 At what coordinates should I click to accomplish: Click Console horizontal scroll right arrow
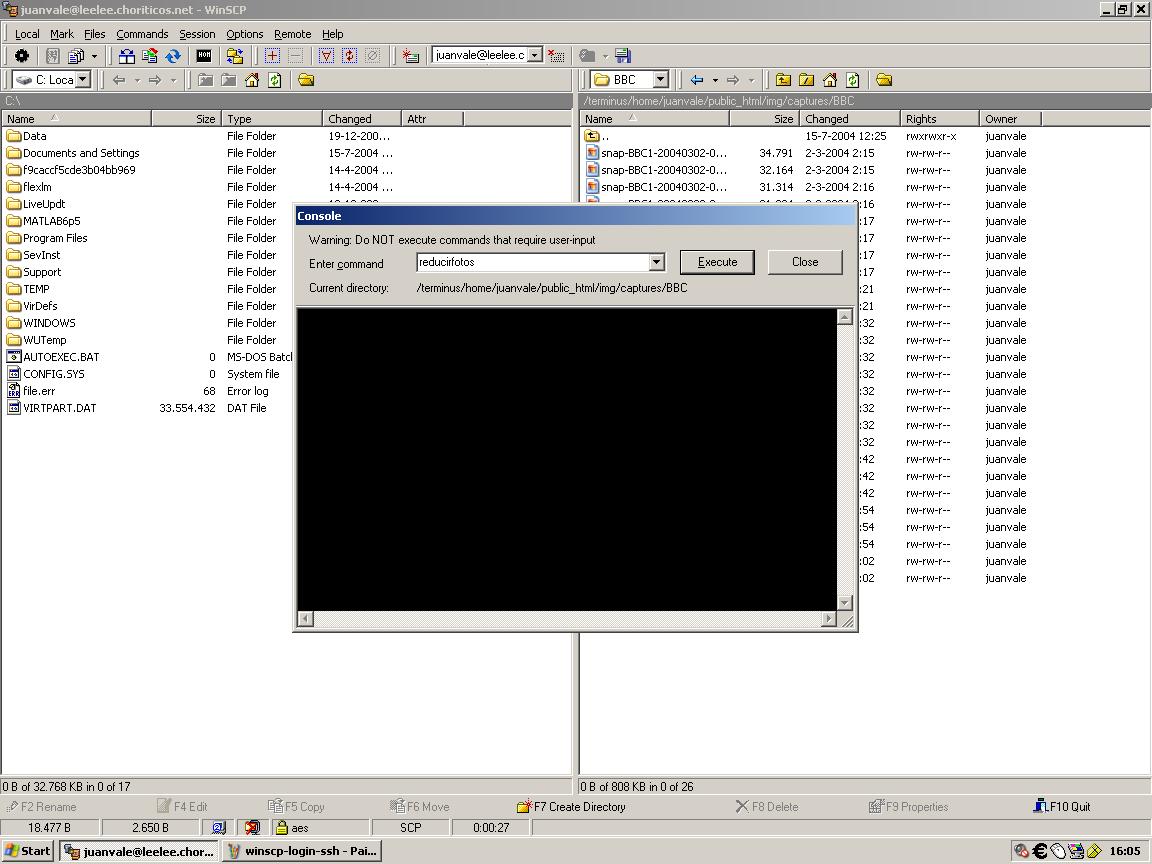pos(829,619)
